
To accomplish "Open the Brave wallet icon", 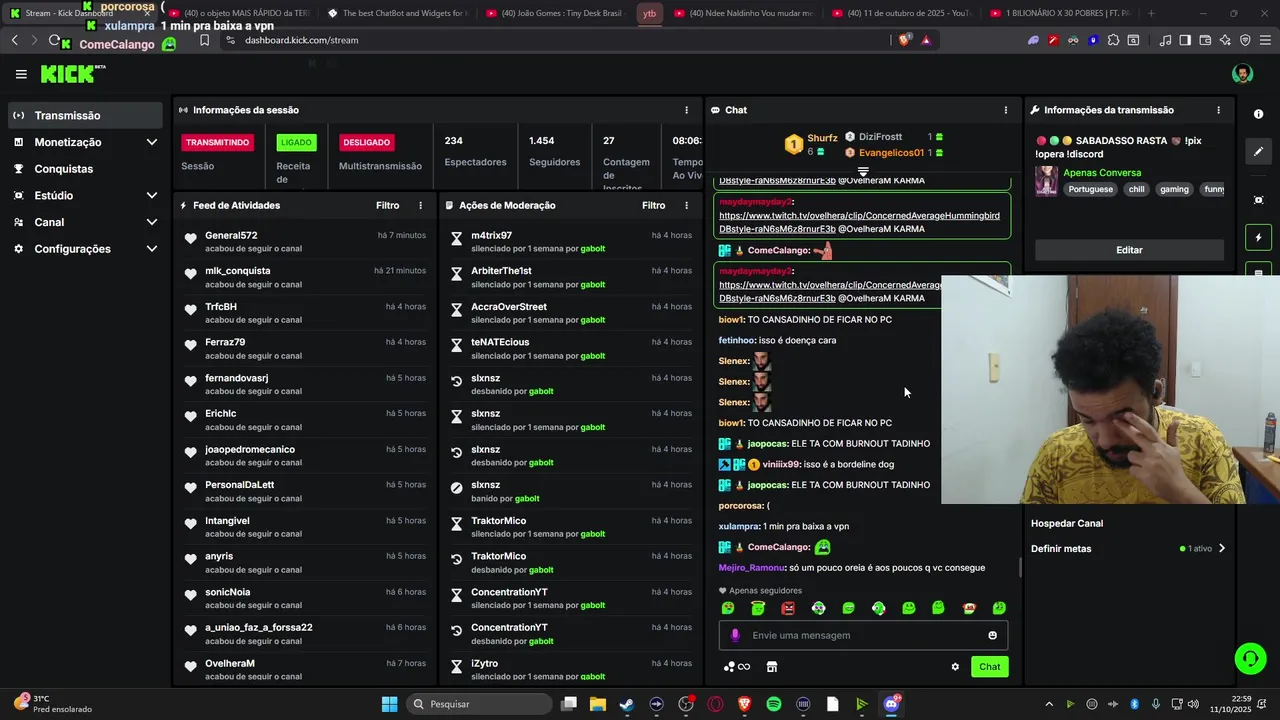I will pos(1206,40).
